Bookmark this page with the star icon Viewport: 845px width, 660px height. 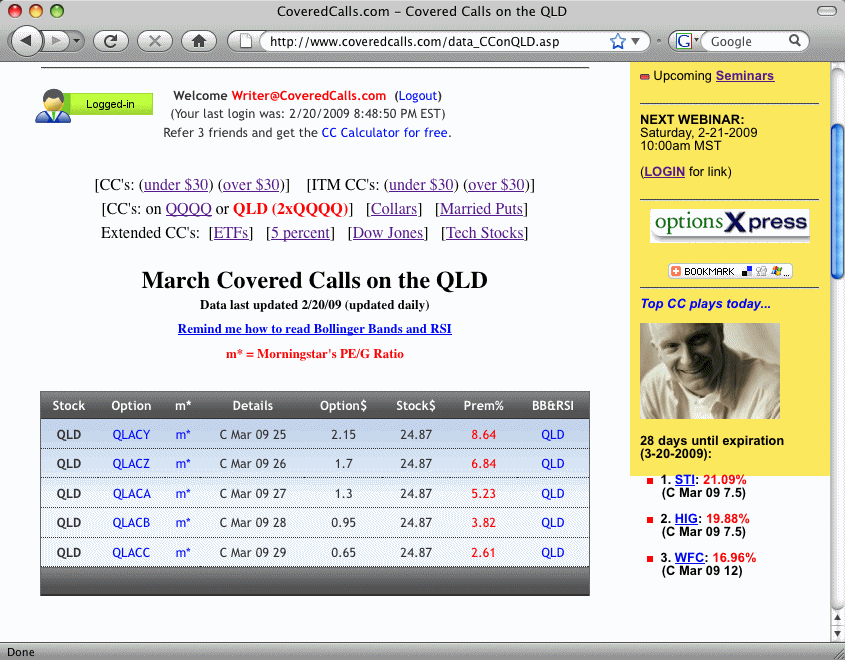tap(618, 41)
